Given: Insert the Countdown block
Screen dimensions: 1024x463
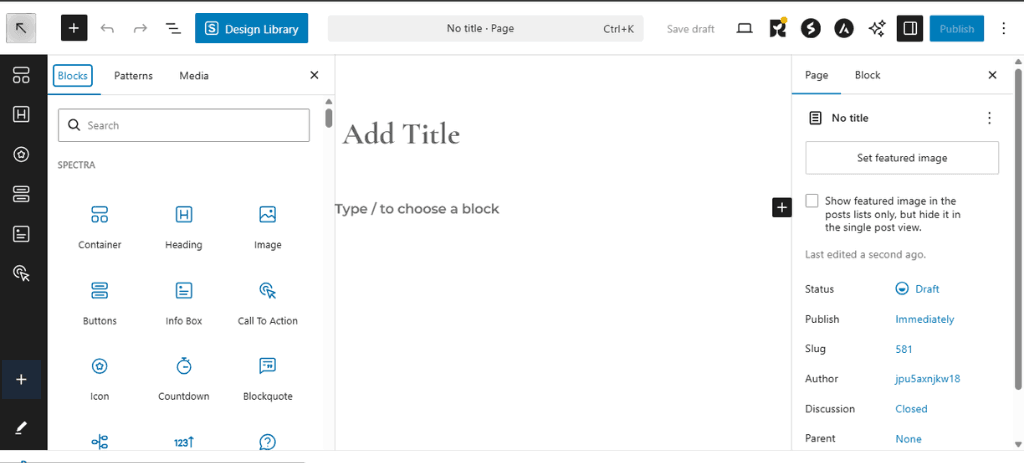Looking at the screenshot, I should coord(184,379).
